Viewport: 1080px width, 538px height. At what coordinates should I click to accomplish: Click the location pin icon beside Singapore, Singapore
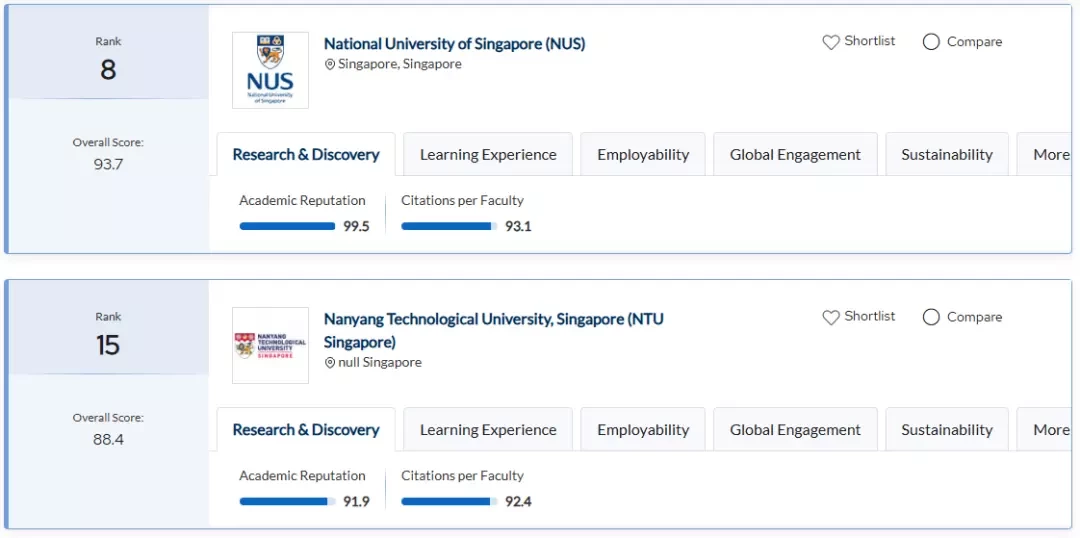[x=330, y=64]
